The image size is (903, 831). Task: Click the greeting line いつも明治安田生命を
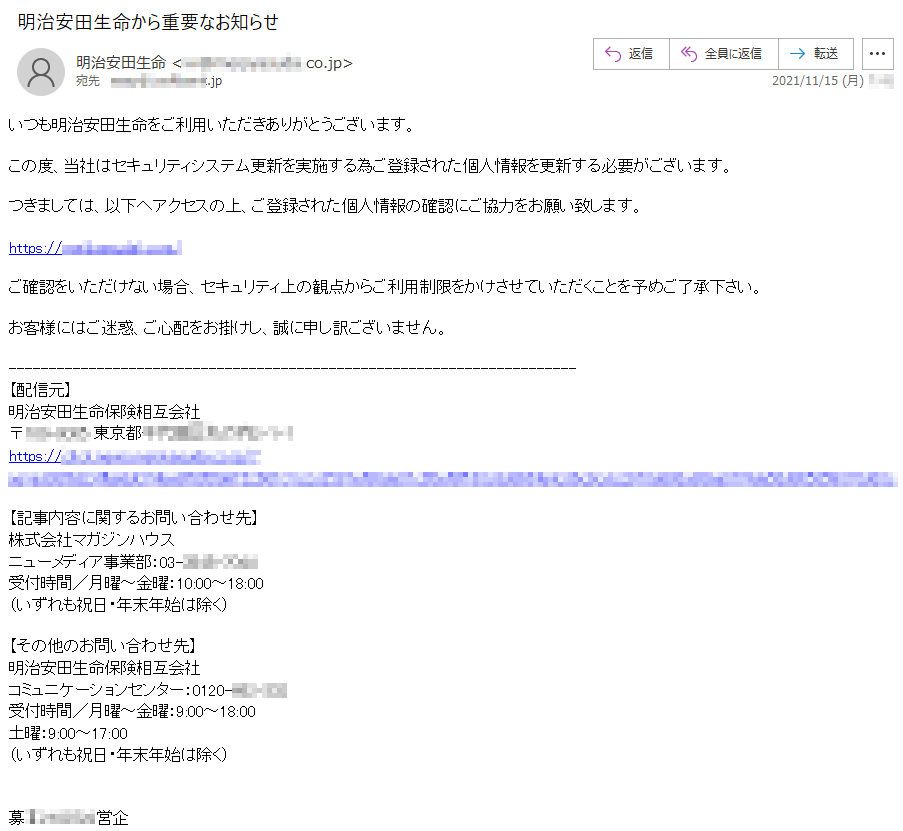coord(210,125)
